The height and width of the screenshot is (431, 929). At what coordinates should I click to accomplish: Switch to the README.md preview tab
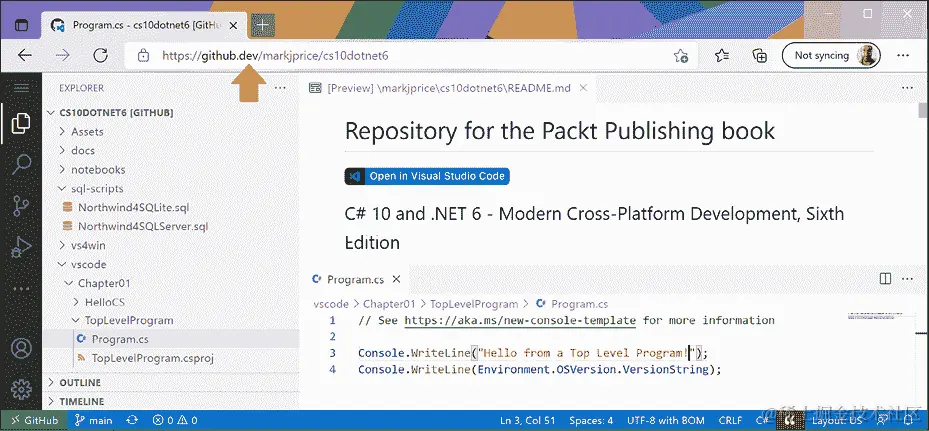449,88
